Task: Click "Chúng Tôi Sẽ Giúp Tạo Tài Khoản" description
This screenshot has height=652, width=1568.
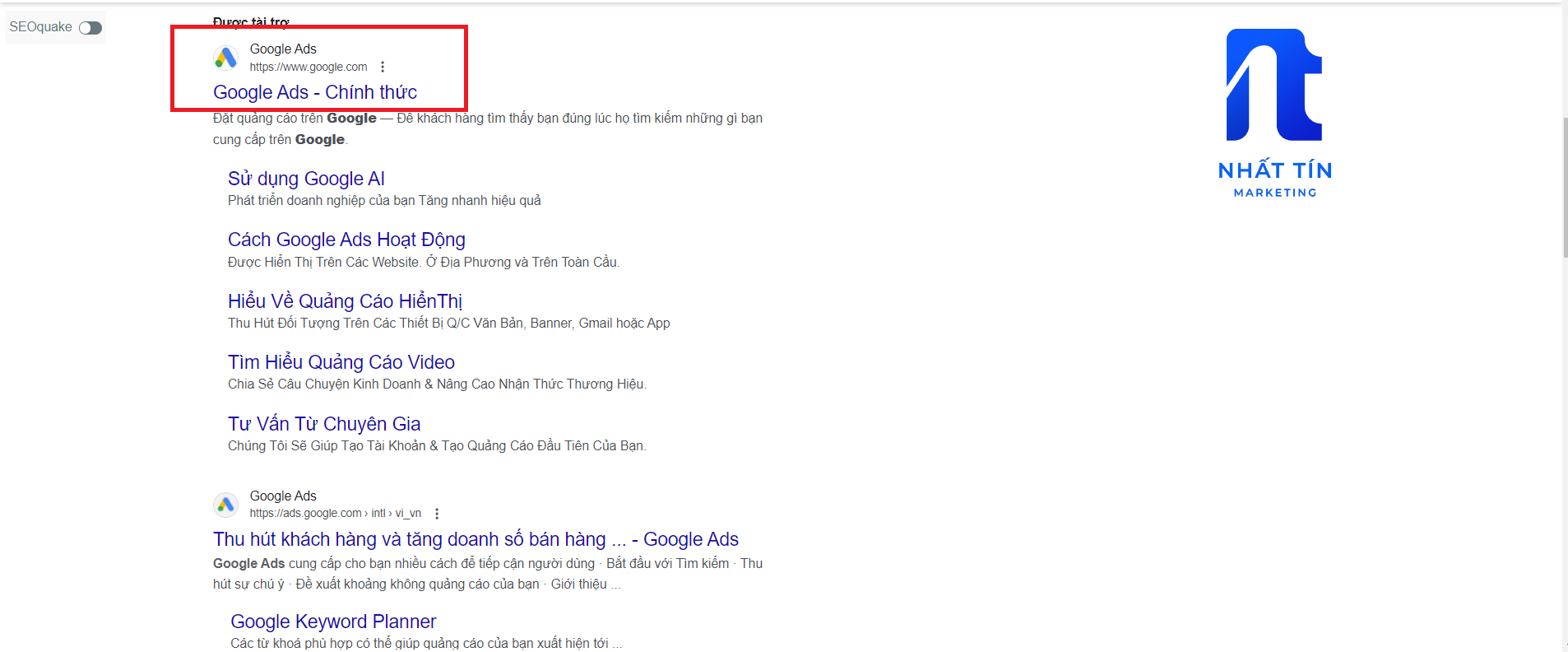Action: (x=437, y=446)
